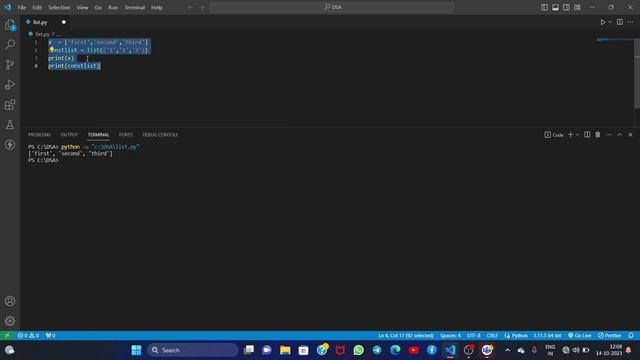Screen dimensions: 640x360
Task: Split the editor to the right
Action: 620,22
